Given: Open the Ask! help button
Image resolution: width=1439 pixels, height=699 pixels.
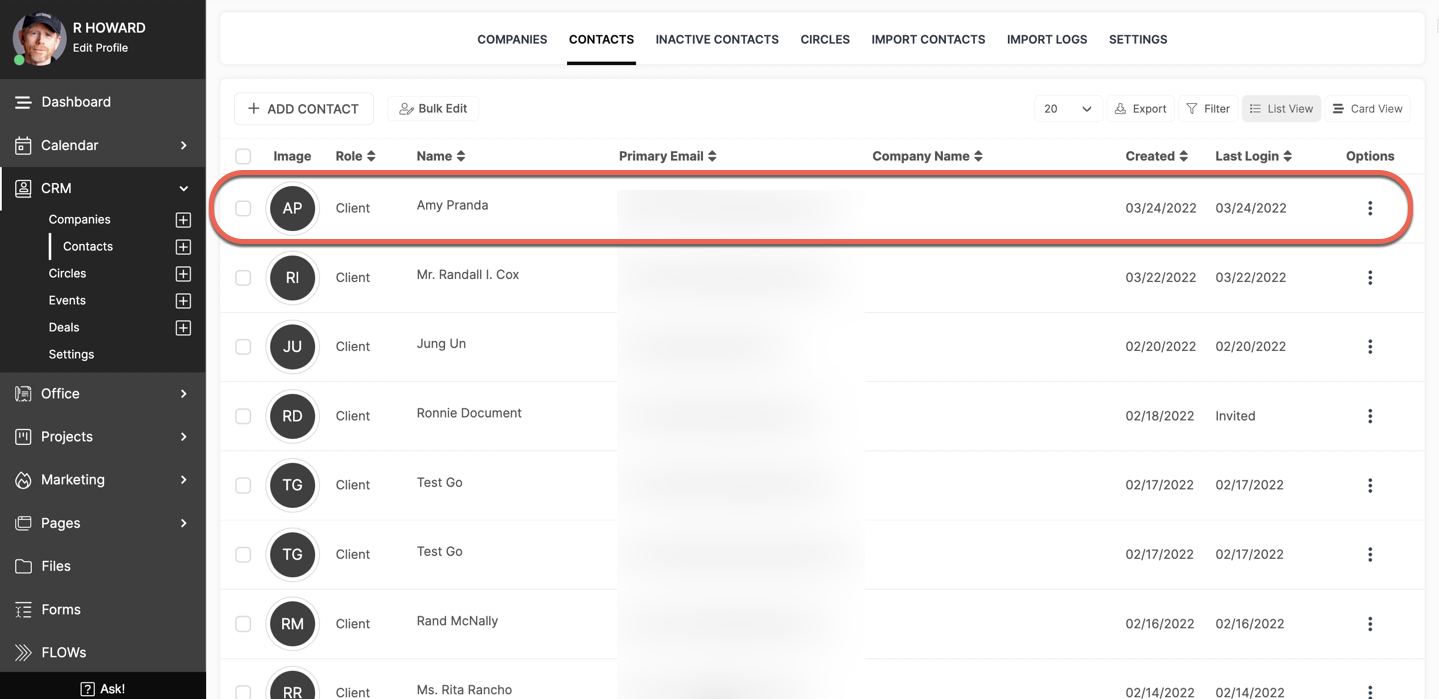Looking at the screenshot, I should [x=103, y=689].
